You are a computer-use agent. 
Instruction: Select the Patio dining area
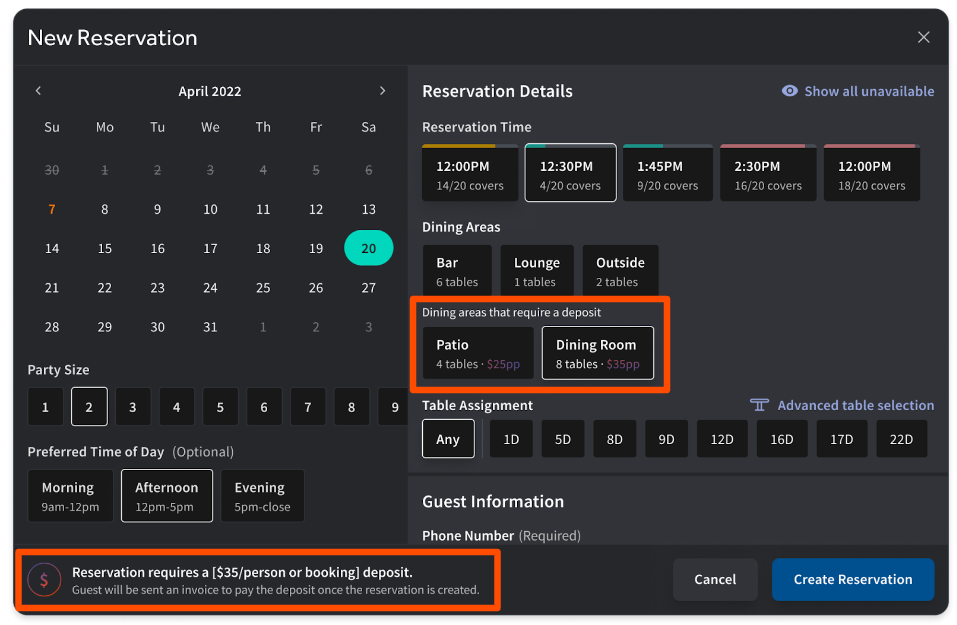[477, 353]
